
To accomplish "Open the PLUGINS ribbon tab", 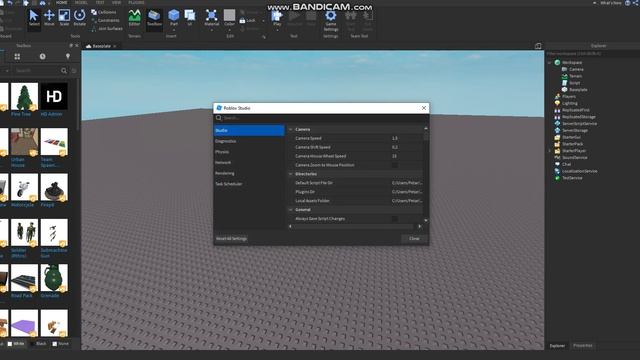I will 136,2.
